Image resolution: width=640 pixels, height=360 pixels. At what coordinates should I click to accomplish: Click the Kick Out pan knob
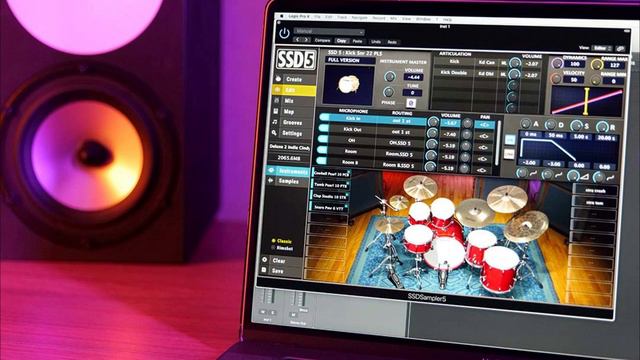(467, 134)
